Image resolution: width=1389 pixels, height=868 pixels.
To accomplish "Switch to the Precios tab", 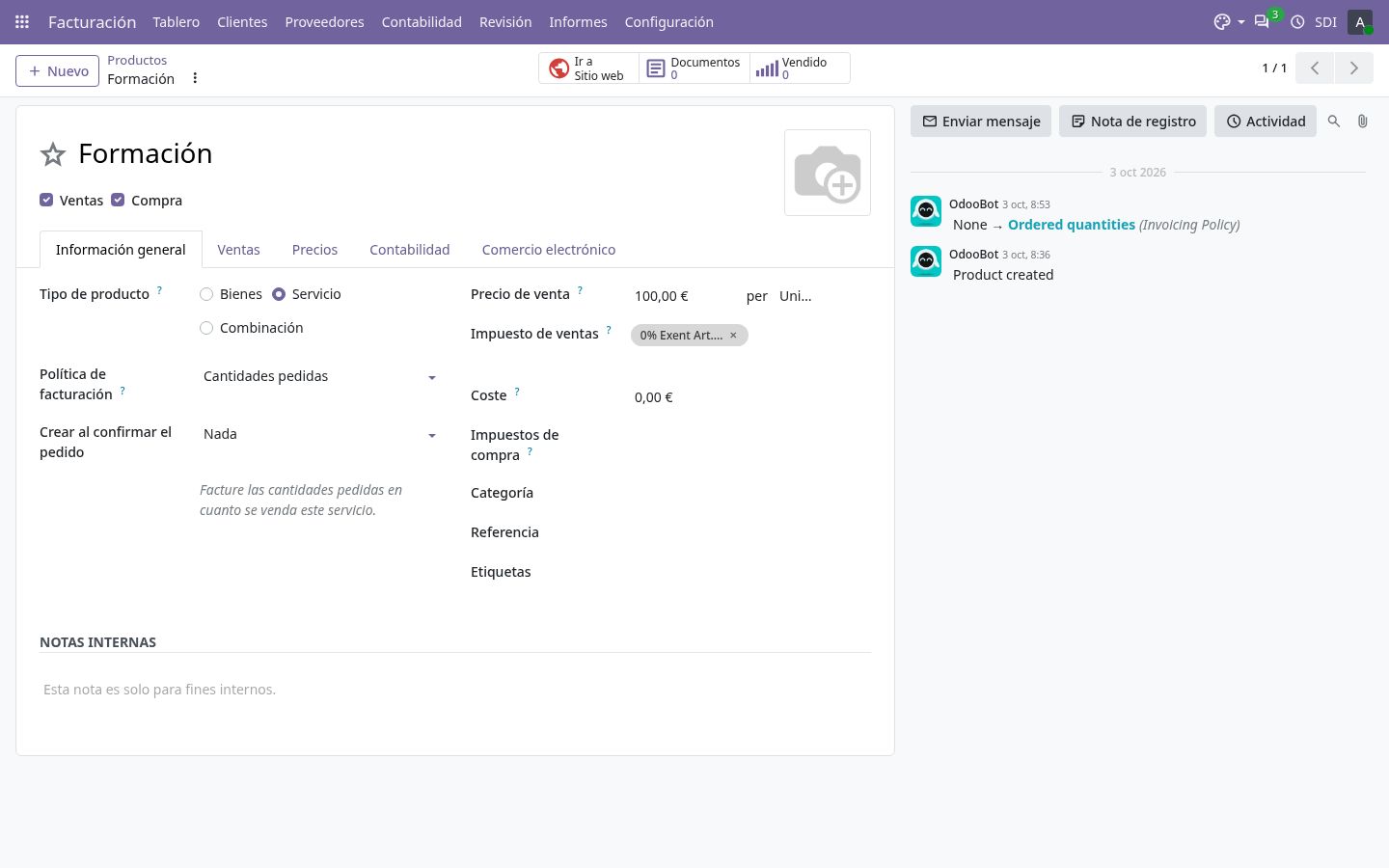I will 314,250.
